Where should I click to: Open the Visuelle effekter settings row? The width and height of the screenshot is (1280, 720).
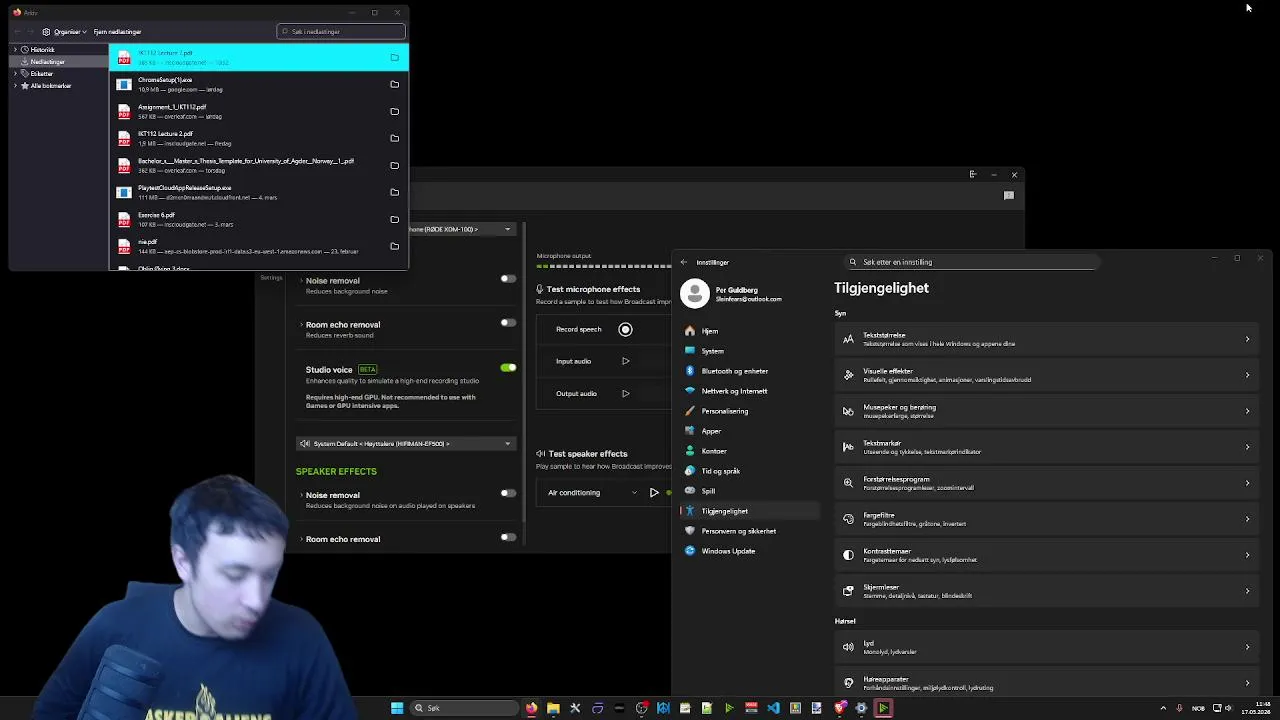(x=1047, y=375)
